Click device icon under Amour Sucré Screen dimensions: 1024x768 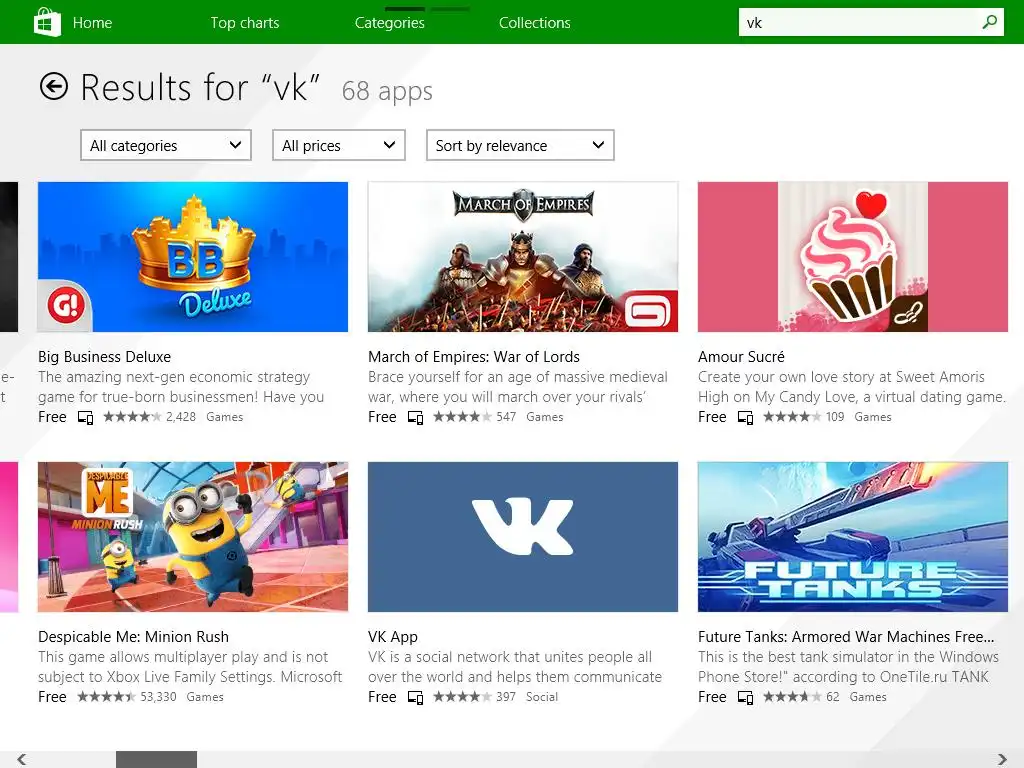pos(745,417)
